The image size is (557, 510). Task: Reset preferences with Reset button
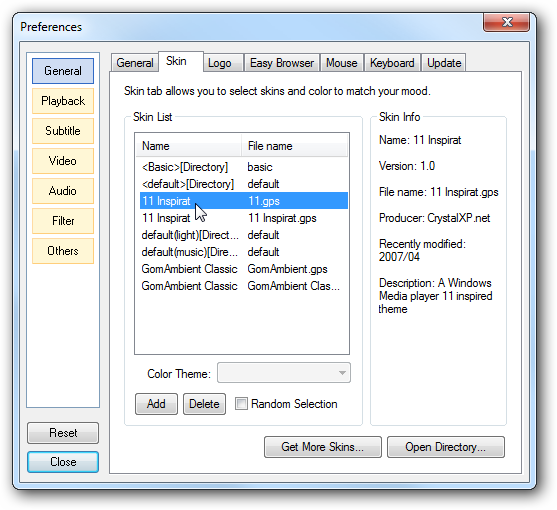tap(63, 433)
